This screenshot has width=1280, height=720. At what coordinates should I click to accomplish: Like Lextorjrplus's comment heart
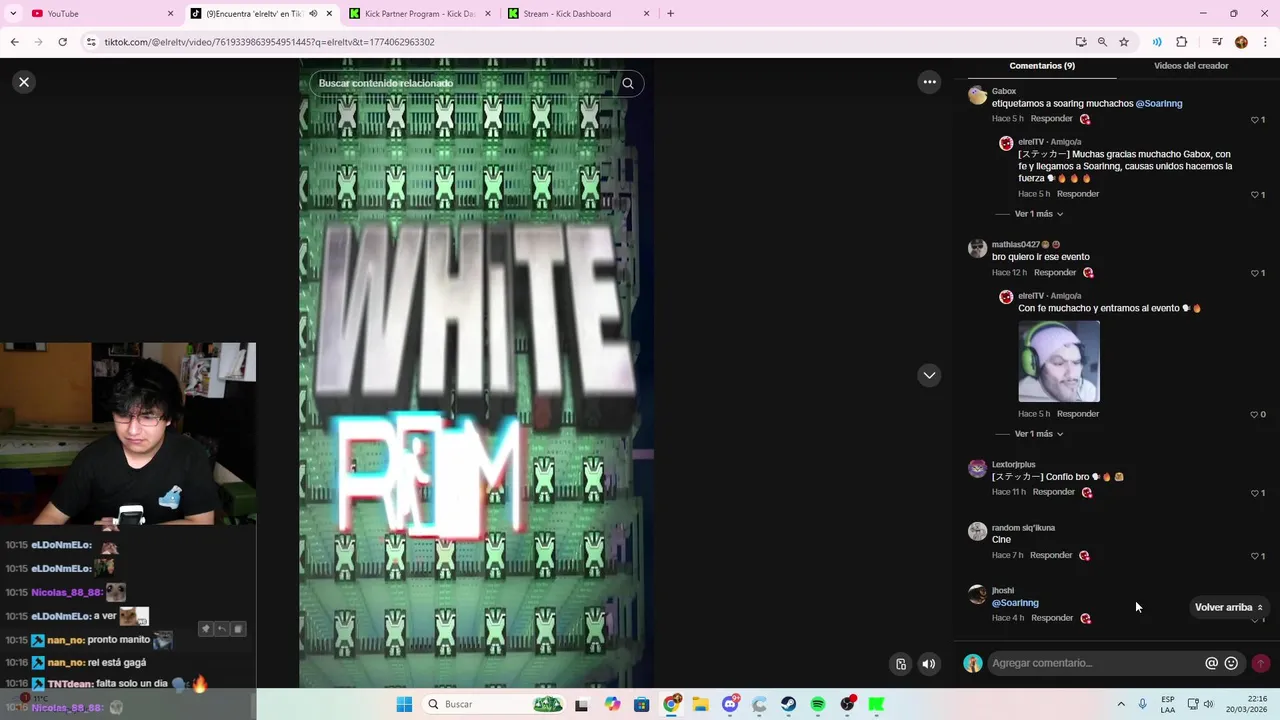pos(1257,492)
